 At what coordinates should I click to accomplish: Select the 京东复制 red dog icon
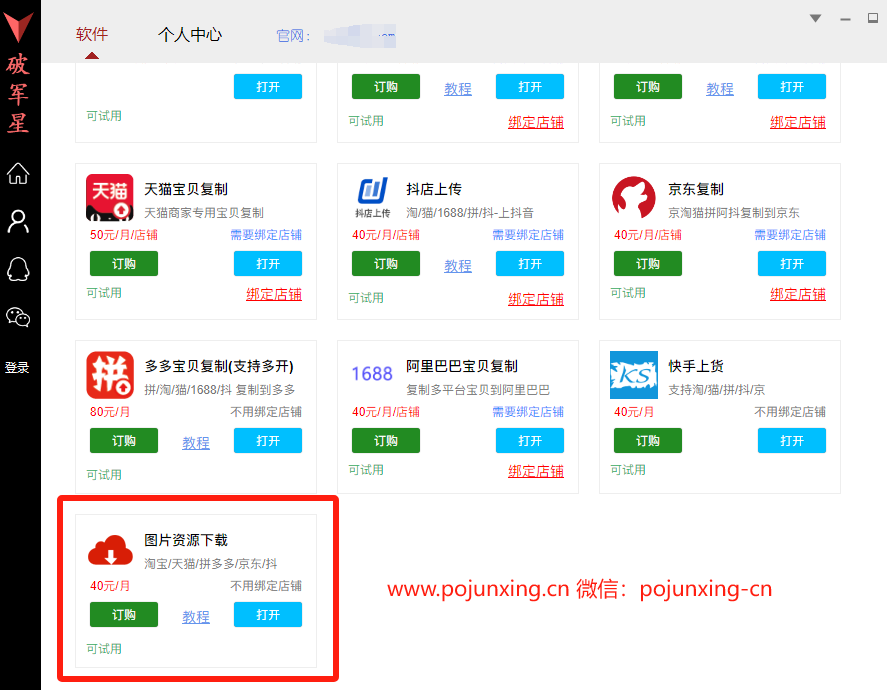point(634,197)
